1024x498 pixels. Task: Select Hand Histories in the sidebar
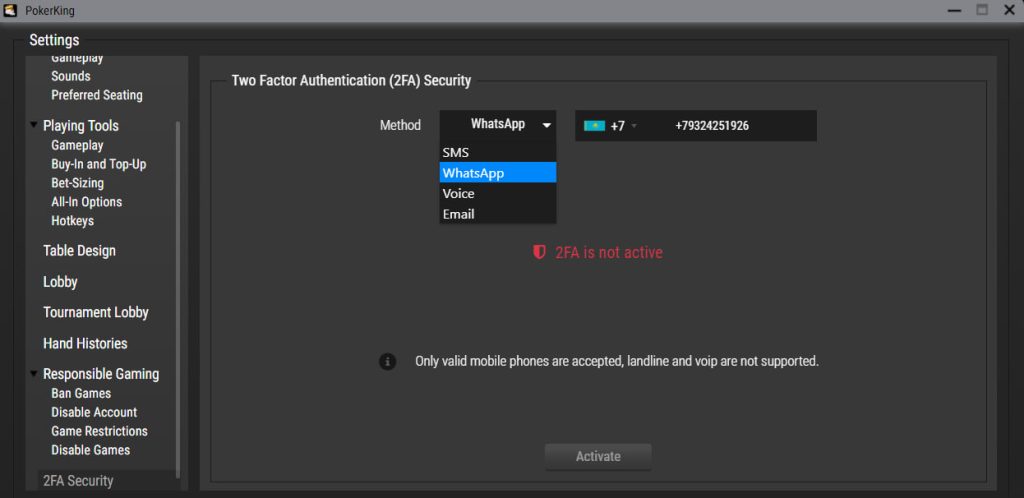click(x=85, y=343)
